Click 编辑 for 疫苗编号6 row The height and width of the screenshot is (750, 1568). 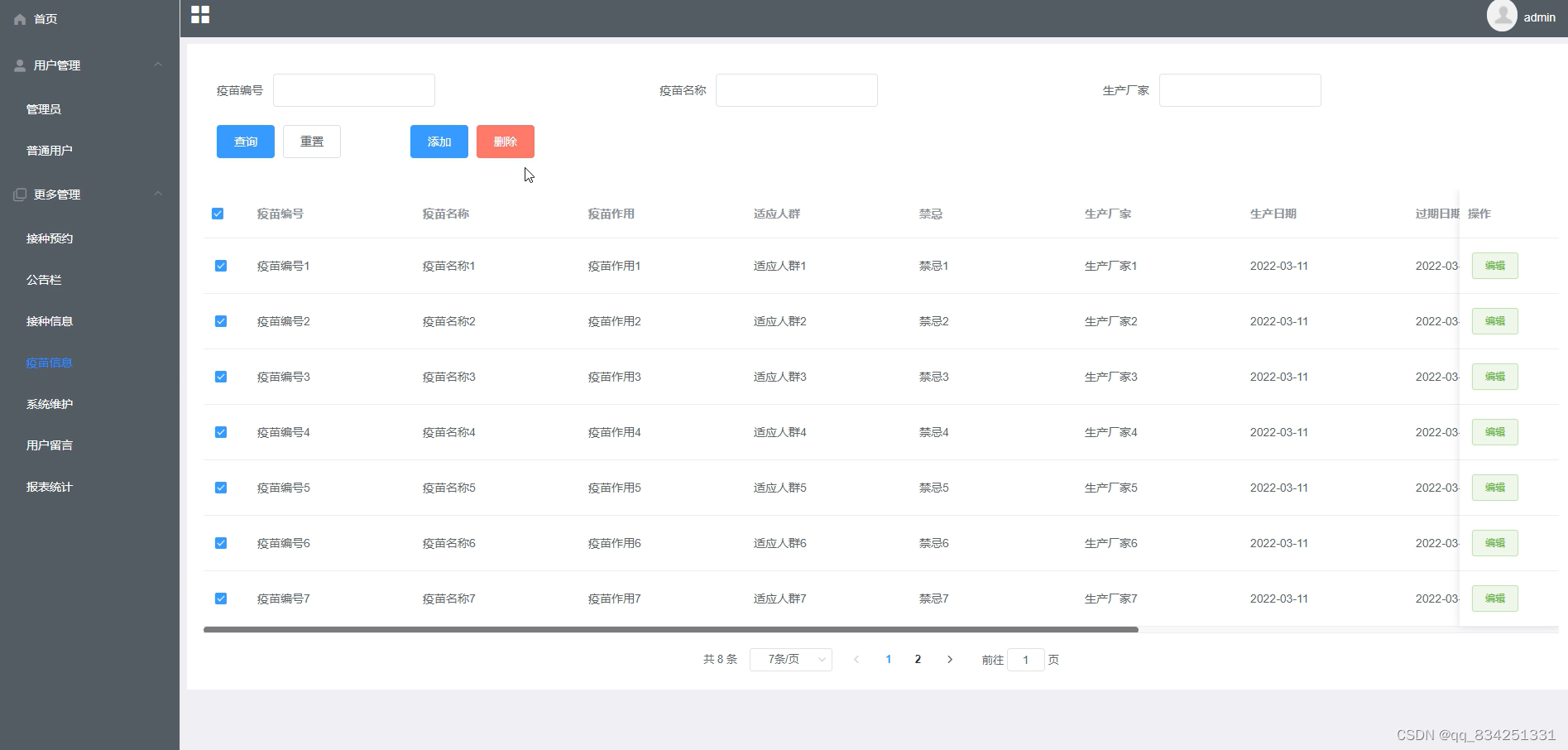(x=1495, y=543)
